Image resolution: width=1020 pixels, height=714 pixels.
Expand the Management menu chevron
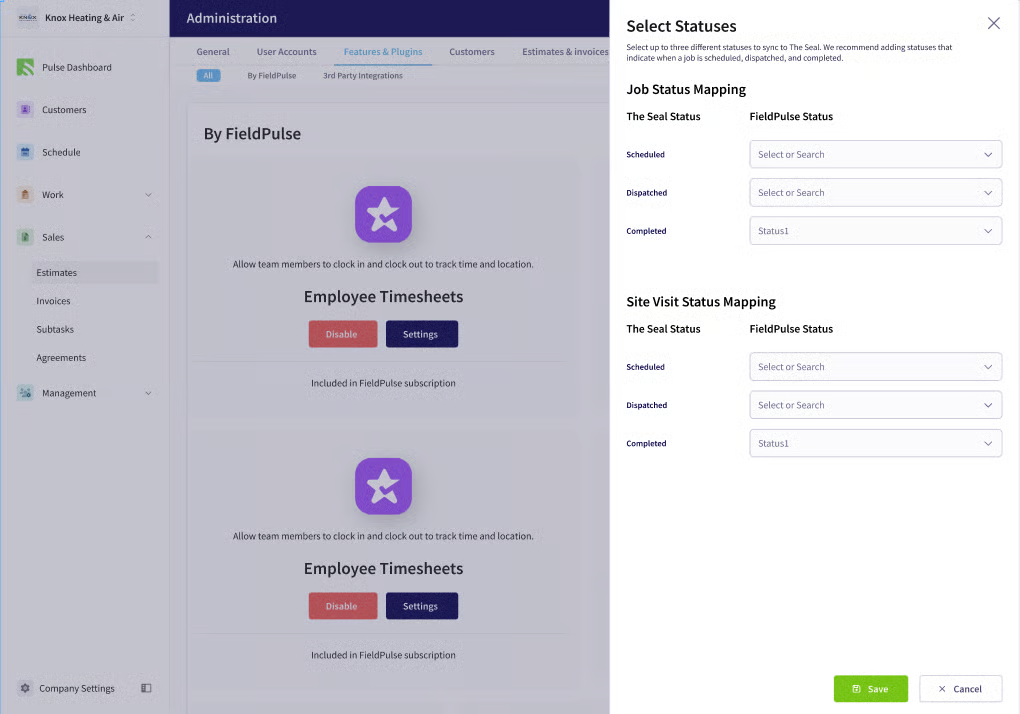(x=148, y=393)
